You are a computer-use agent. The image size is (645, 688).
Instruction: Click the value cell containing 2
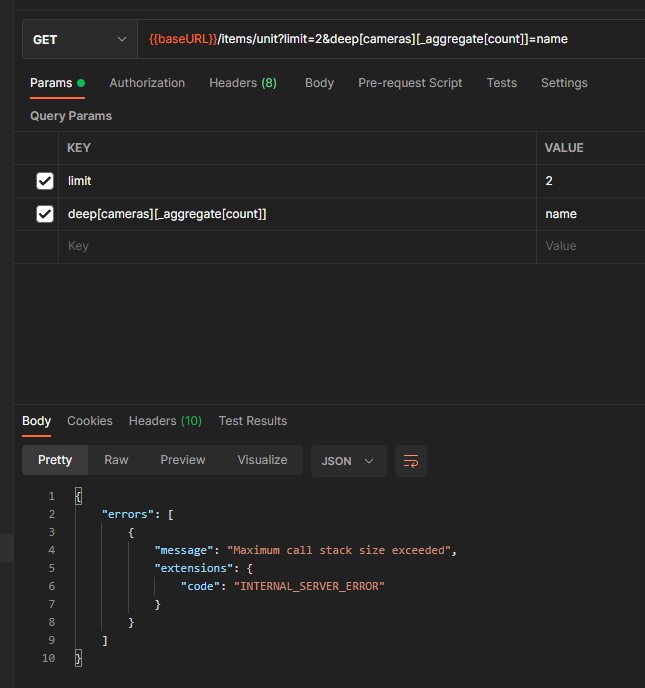click(591, 181)
